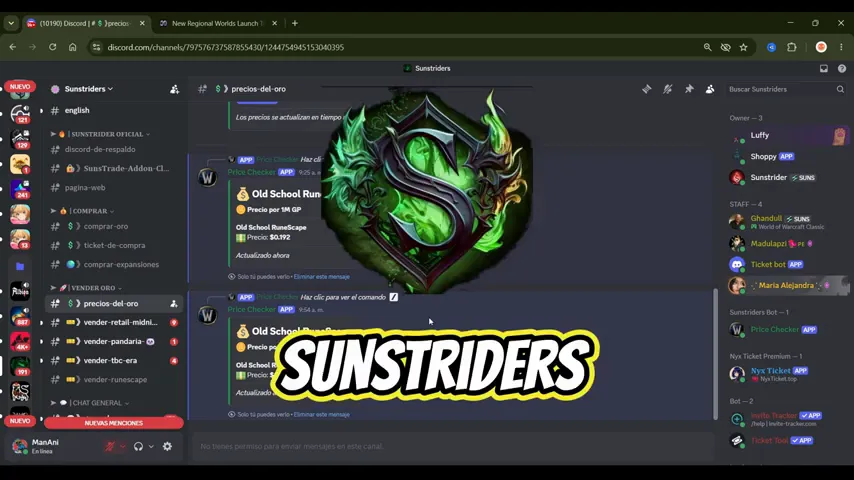This screenshot has height=480, width=854.
Task: Open the Chrome tab search dropdown
Action: tap(11, 23)
